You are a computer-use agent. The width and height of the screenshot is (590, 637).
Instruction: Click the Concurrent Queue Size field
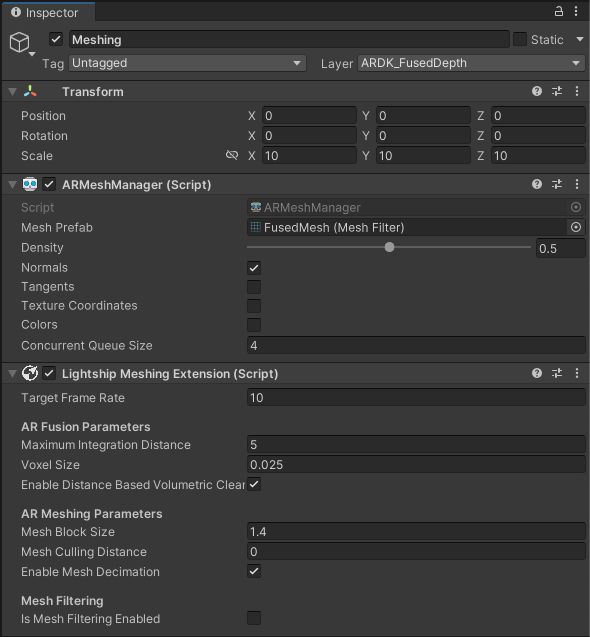coord(416,345)
